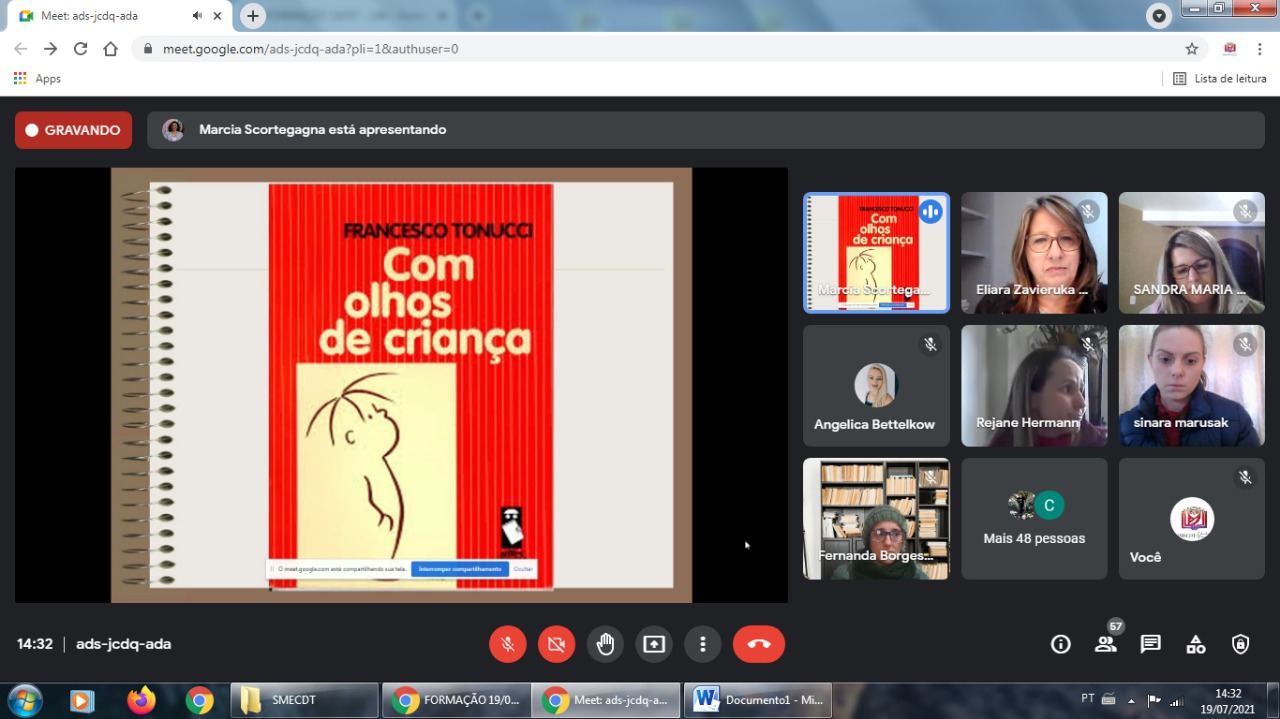Select Angelica Bettelkow participant tile
Screen dimensions: 1280x719
(876, 385)
